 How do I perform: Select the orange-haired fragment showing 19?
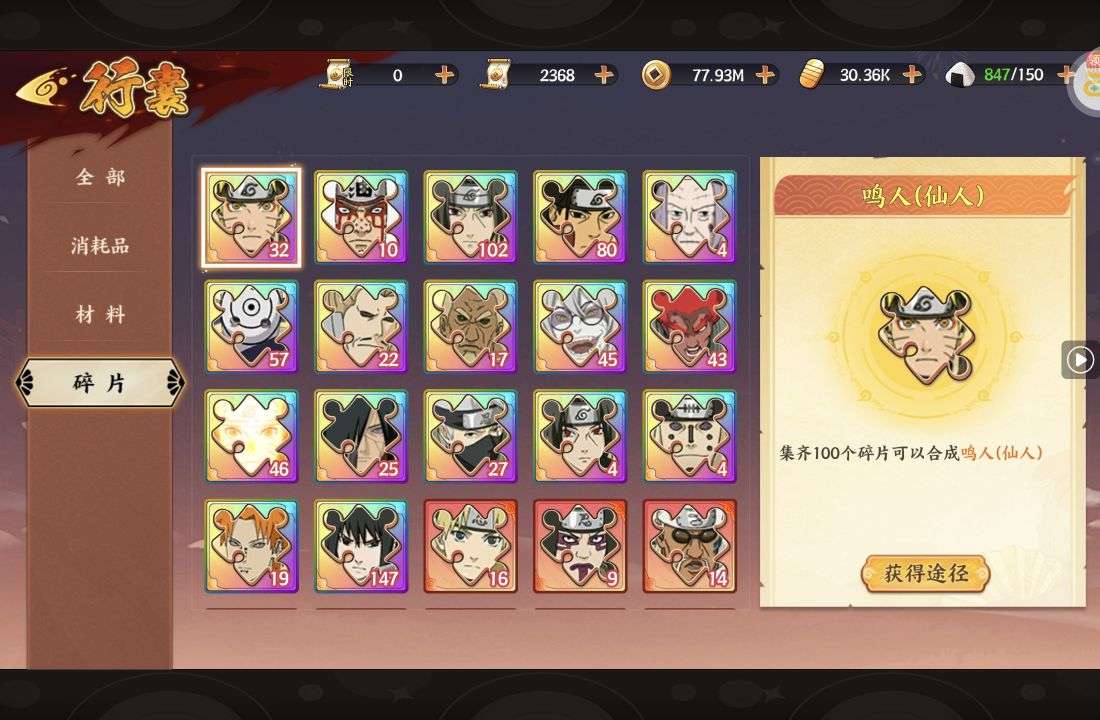coord(251,546)
